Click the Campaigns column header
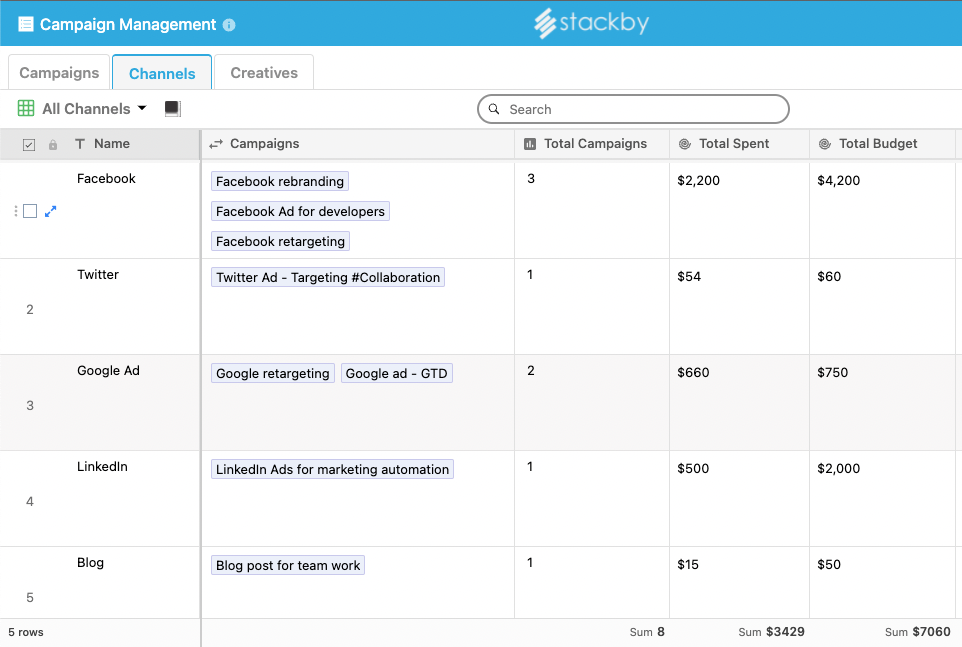 pyautogui.click(x=358, y=144)
